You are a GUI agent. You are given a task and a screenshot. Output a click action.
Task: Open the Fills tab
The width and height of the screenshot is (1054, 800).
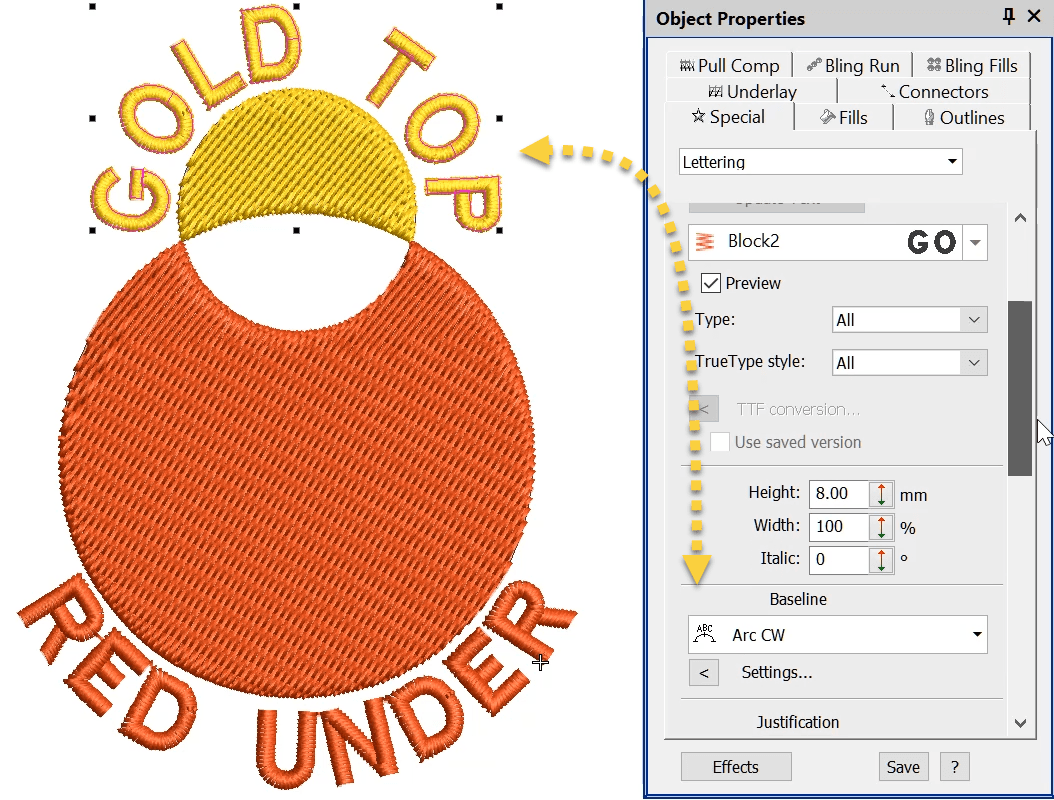tap(843, 118)
